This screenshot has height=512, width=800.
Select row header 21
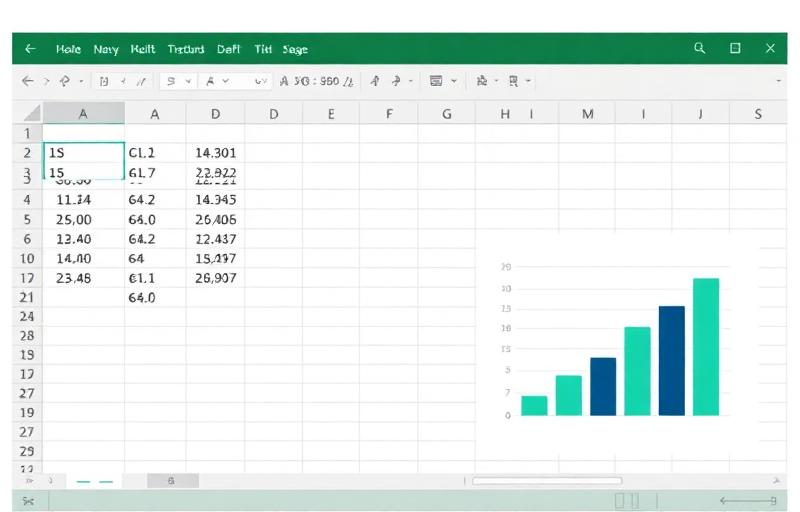[x=27, y=297]
